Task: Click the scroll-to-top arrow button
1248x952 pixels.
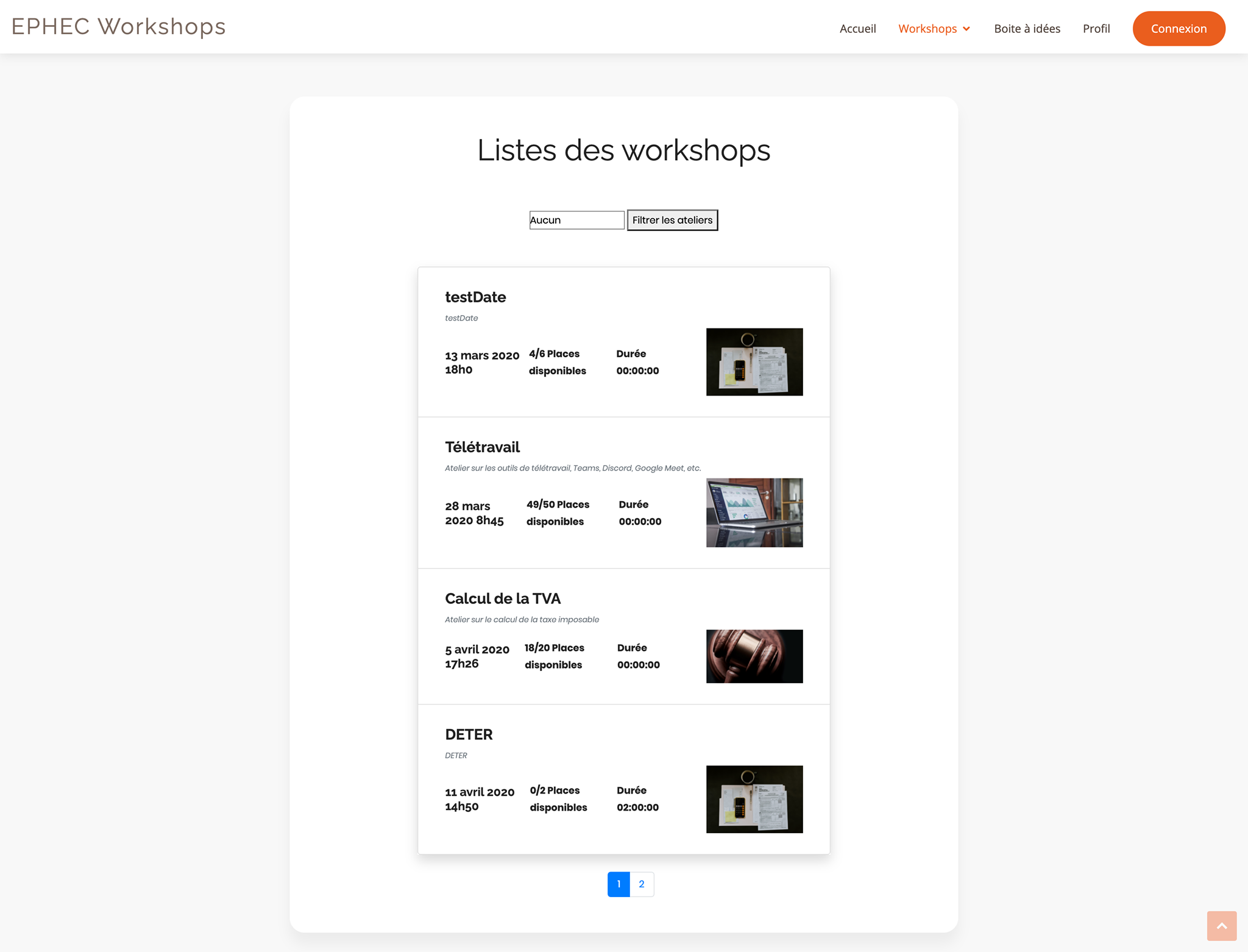Action: point(1221,926)
